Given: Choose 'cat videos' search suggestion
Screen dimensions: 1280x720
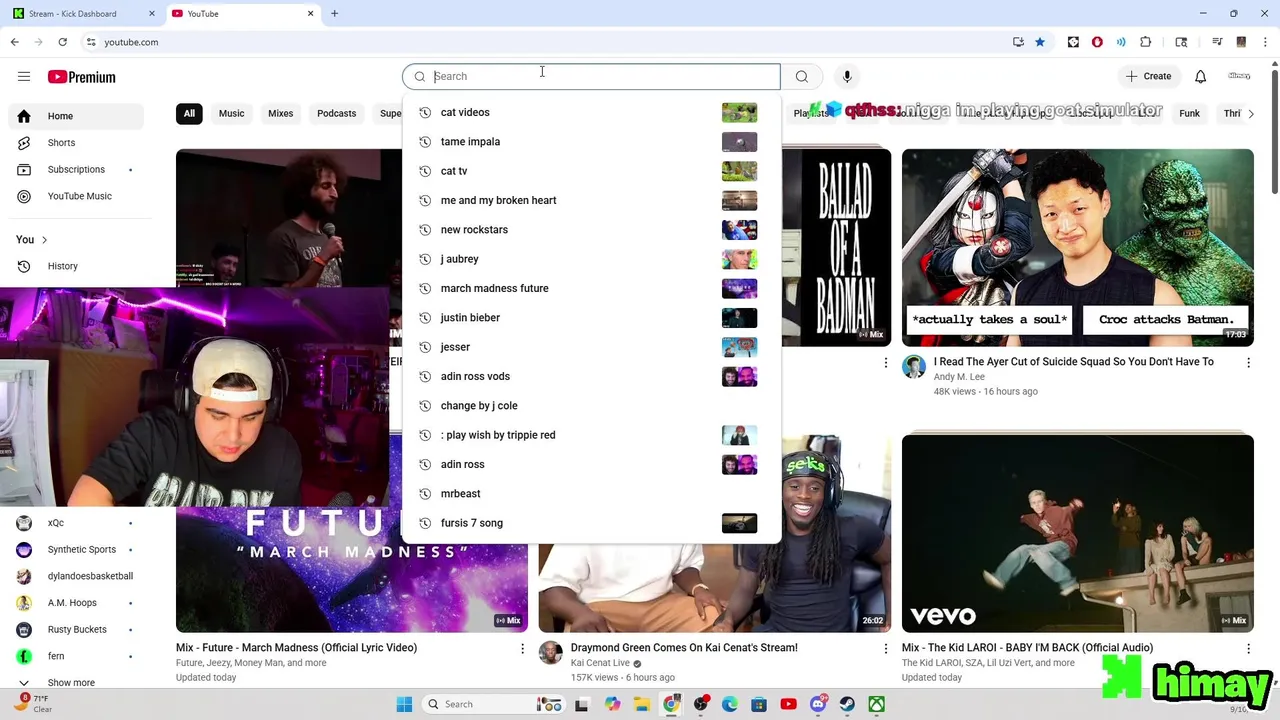Looking at the screenshot, I should point(590,112).
